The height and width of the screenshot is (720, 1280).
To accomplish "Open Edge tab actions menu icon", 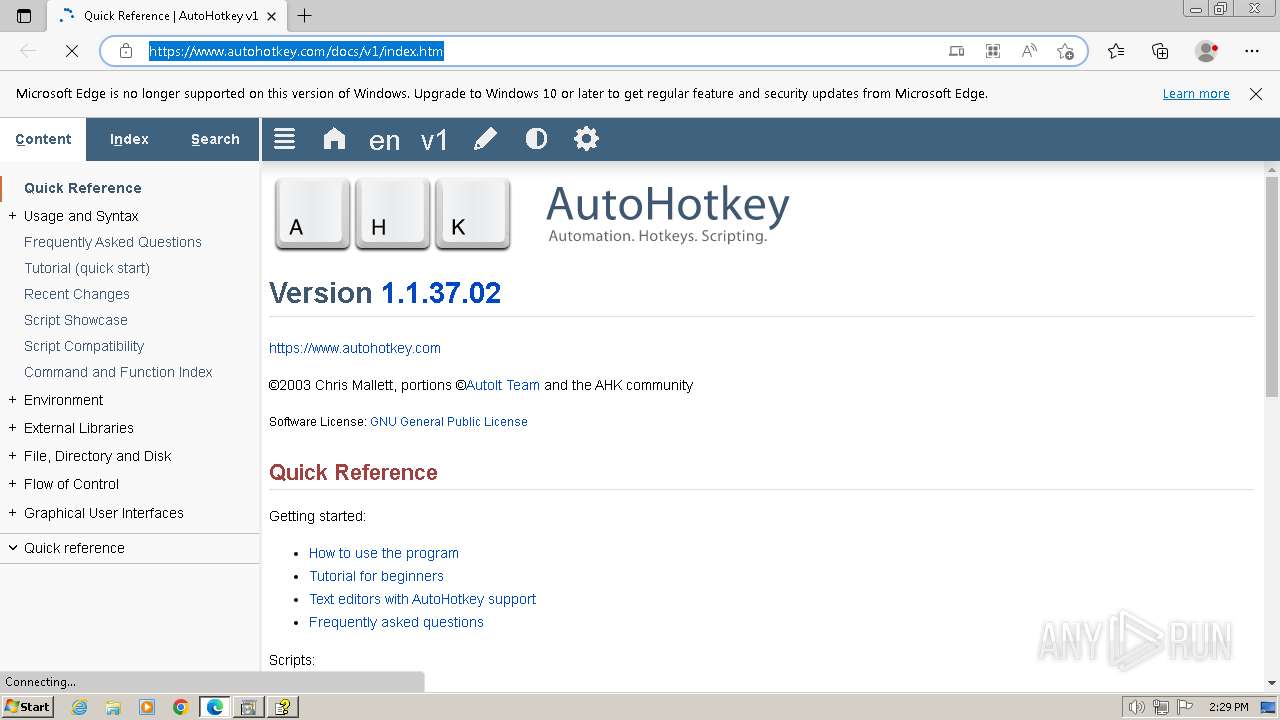I will (24, 16).
